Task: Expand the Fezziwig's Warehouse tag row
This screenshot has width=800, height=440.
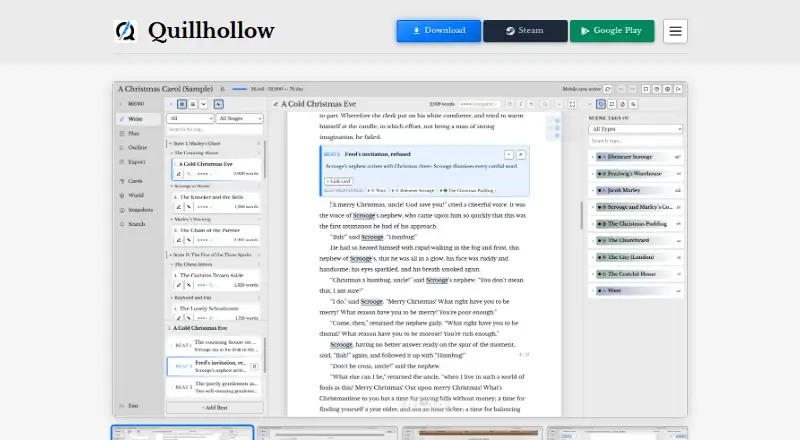Action: pos(593,174)
